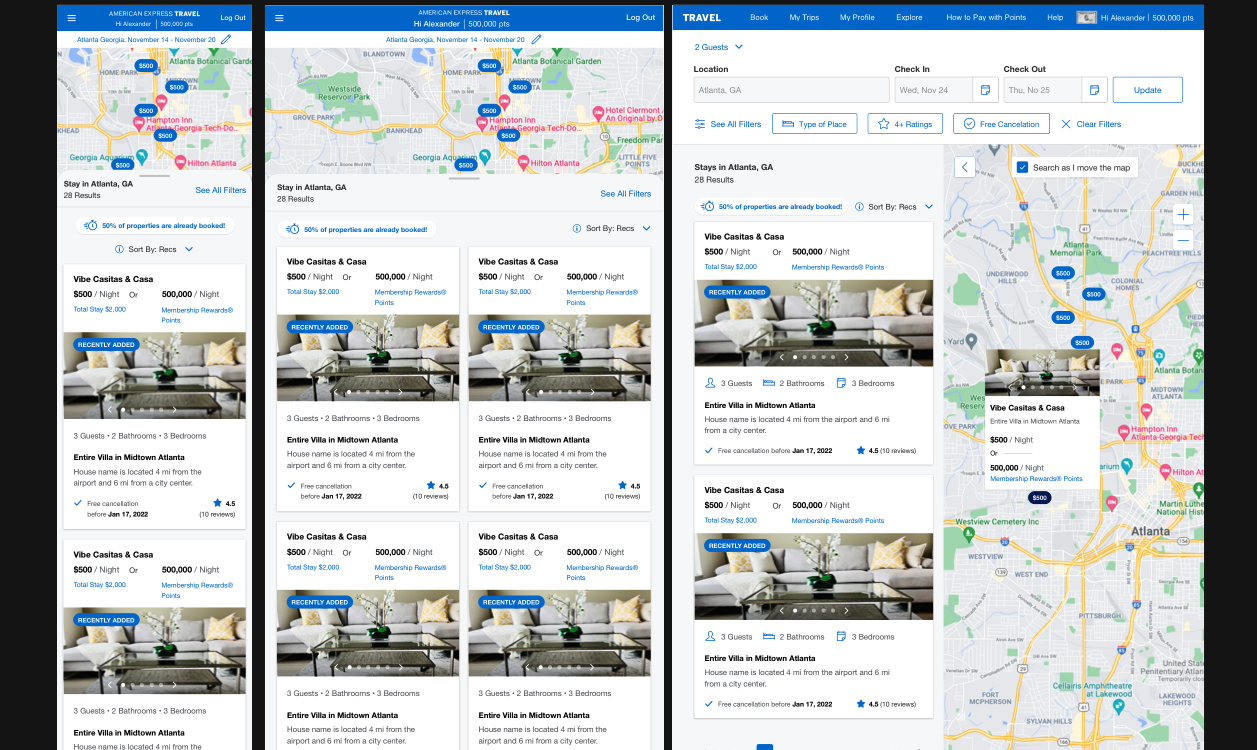Click the info icon beside tablet Sort By
Viewport: 1257px width, 750px height.
578,229
